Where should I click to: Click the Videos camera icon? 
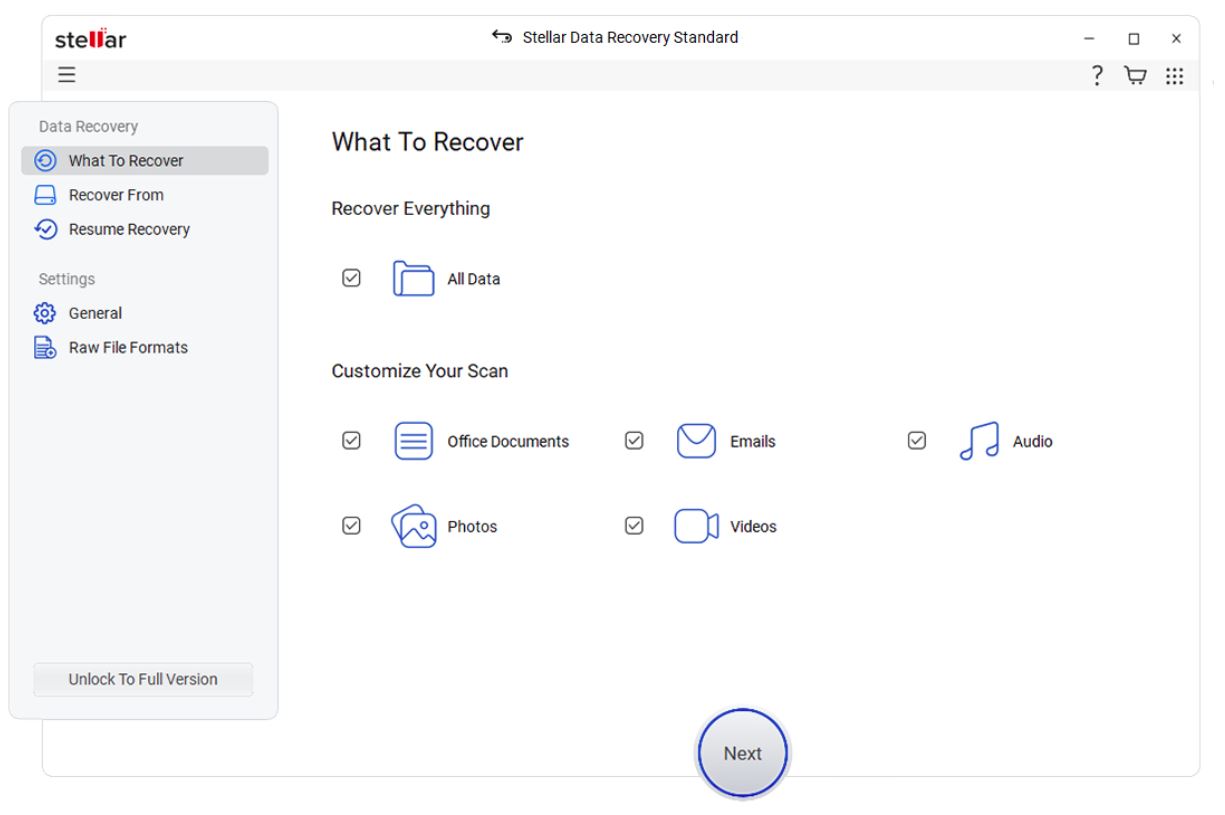pos(696,526)
